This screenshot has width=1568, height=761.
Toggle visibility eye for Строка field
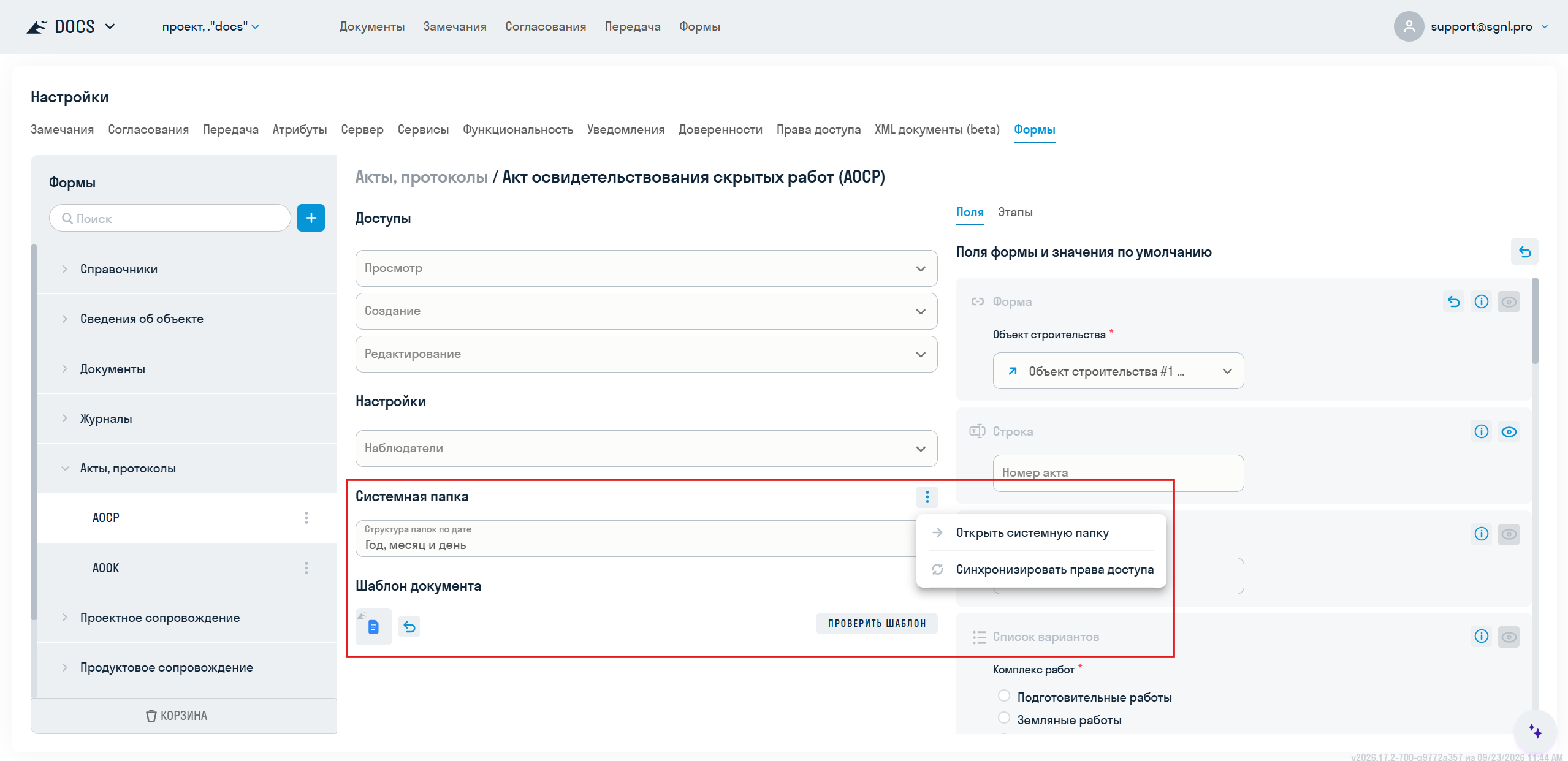1509,432
